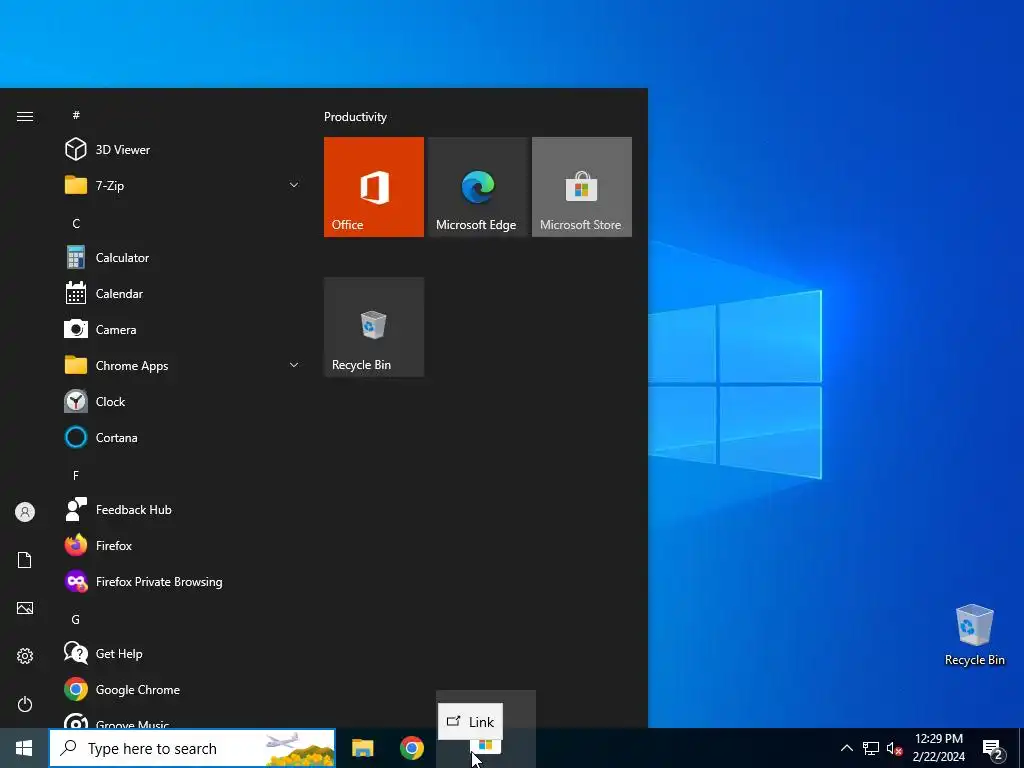Open File Explorer from the taskbar
Viewport: 1024px width, 768px height.
[362, 748]
